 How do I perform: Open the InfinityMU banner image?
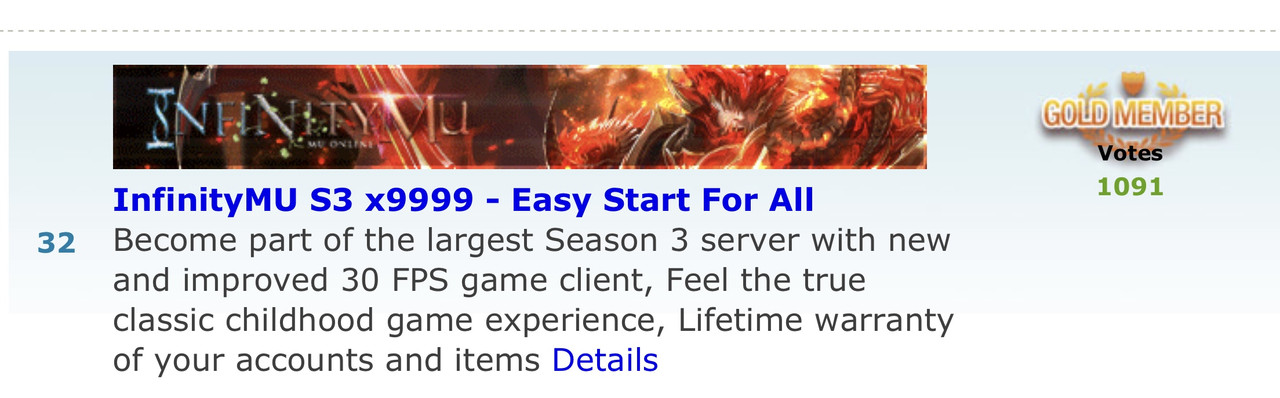click(x=520, y=117)
